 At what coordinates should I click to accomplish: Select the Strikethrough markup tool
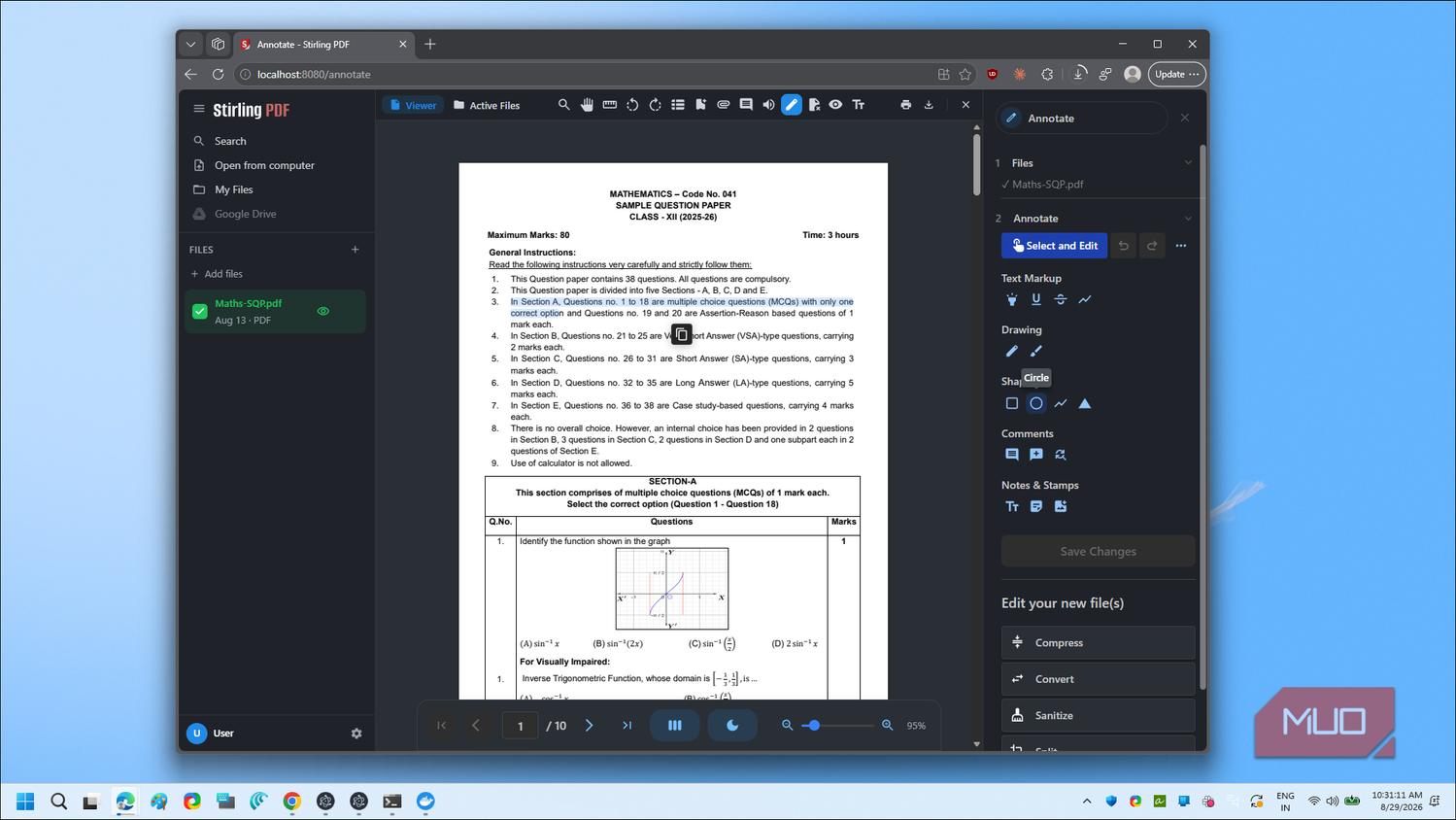[1061, 299]
